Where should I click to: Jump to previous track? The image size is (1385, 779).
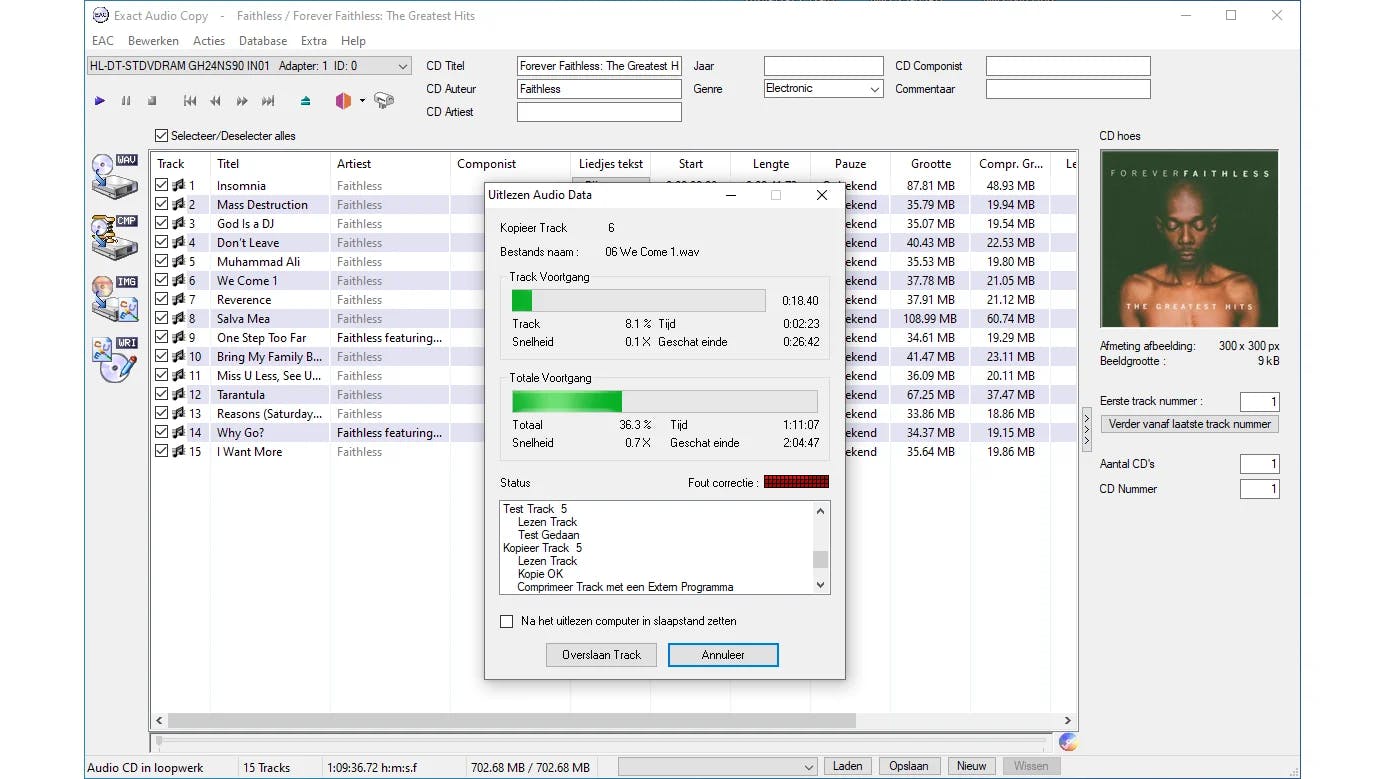point(190,101)
